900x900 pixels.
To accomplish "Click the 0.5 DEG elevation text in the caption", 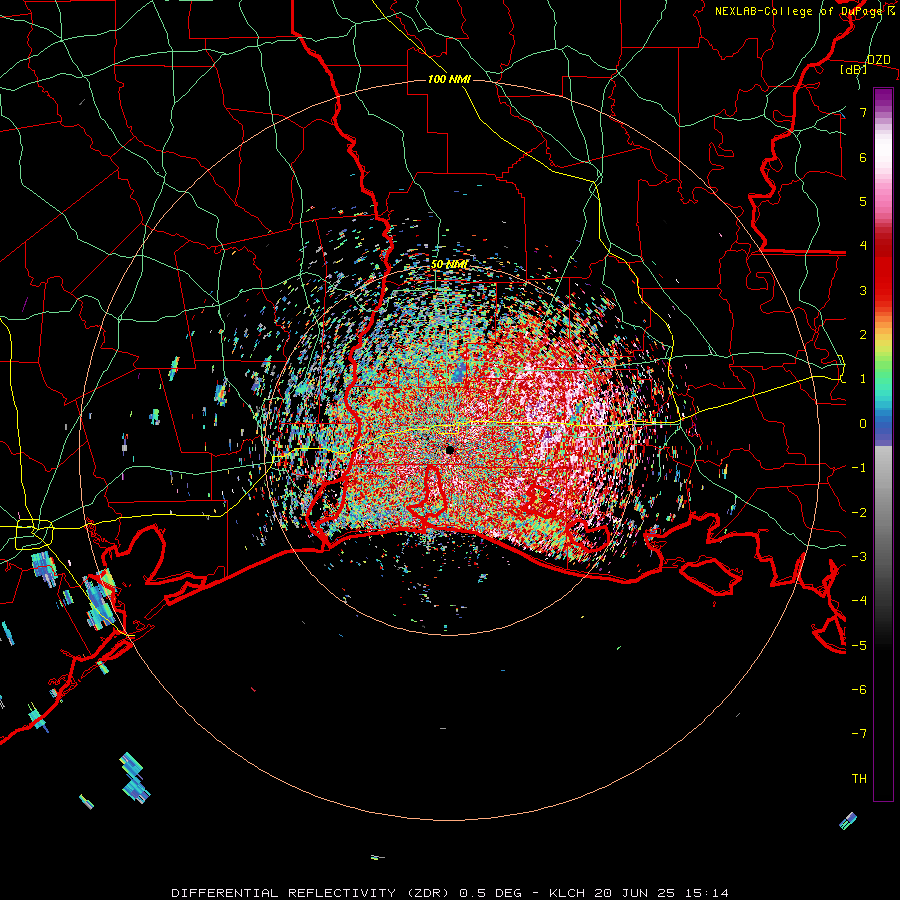I will point(490,893).
